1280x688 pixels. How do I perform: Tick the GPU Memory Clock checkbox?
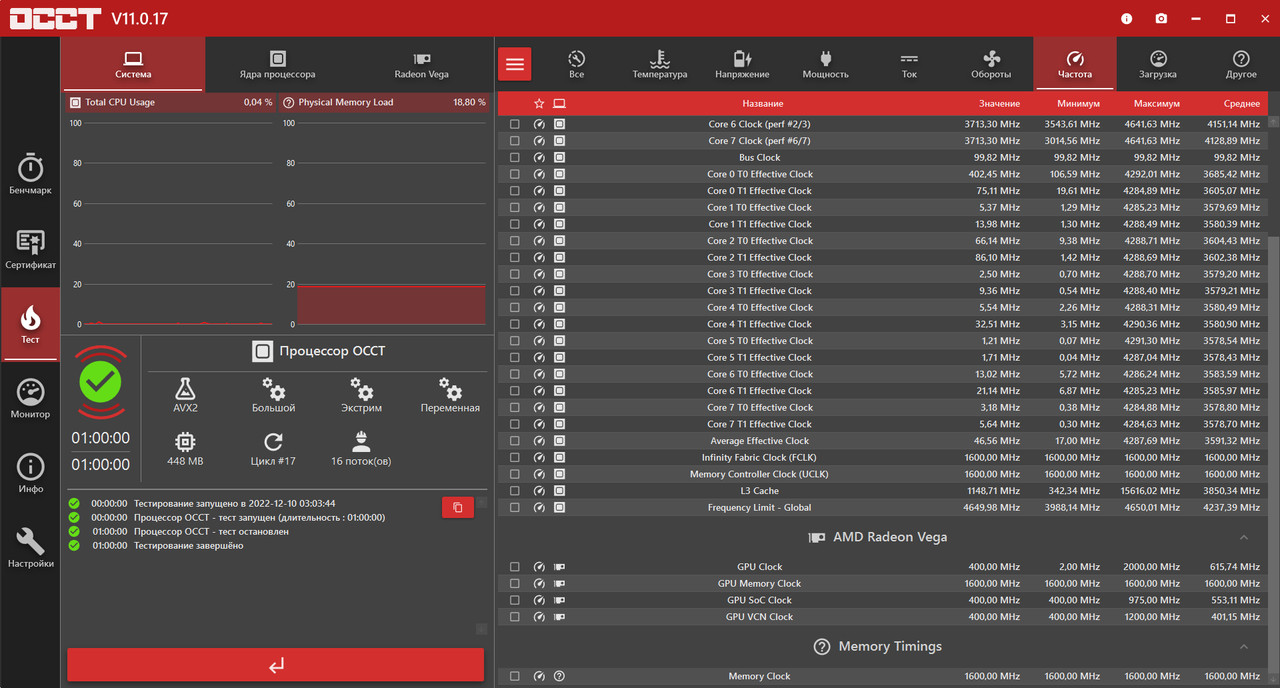(x=515, y=583)
